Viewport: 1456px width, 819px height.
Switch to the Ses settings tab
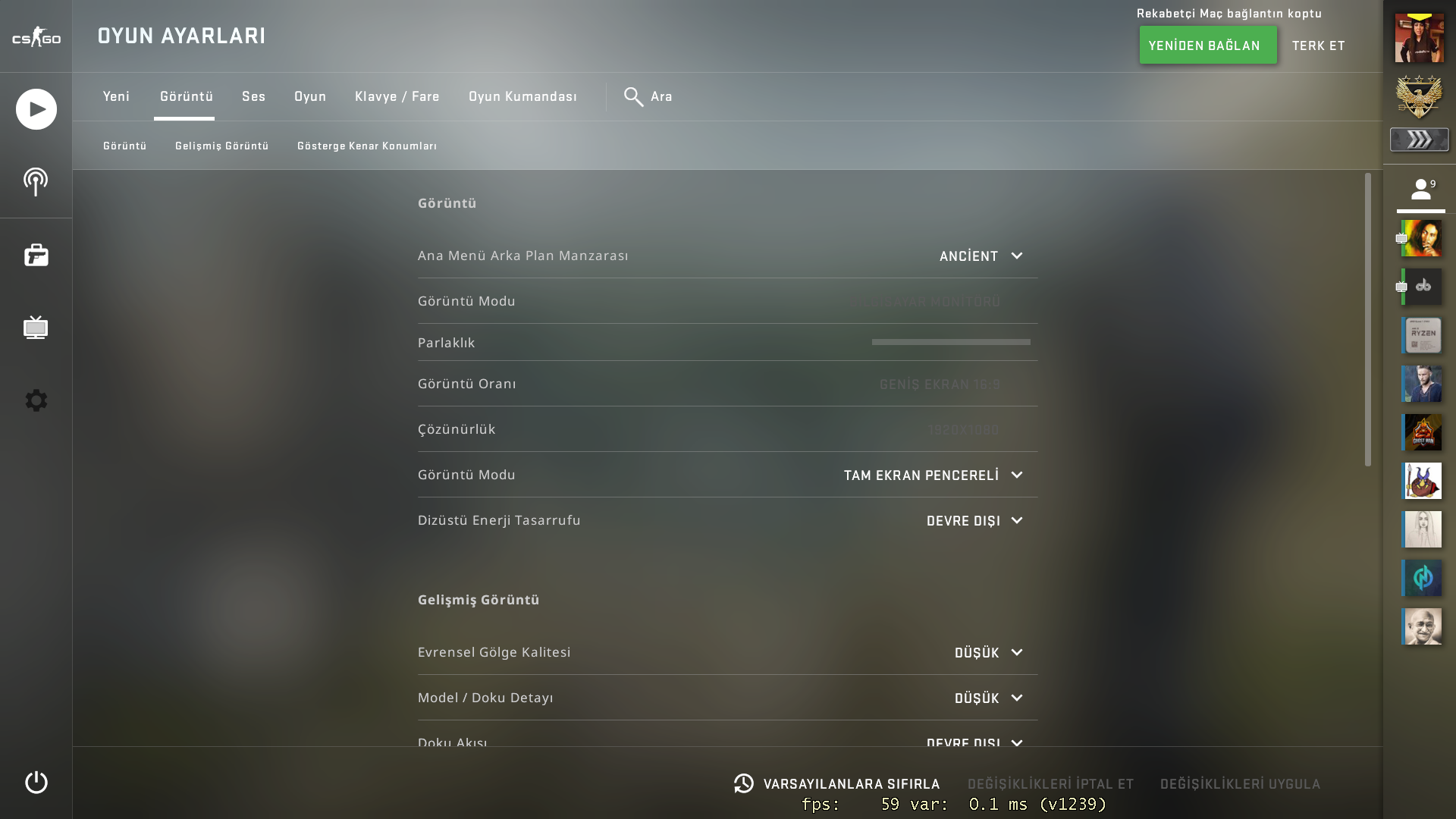click(254, 96)
